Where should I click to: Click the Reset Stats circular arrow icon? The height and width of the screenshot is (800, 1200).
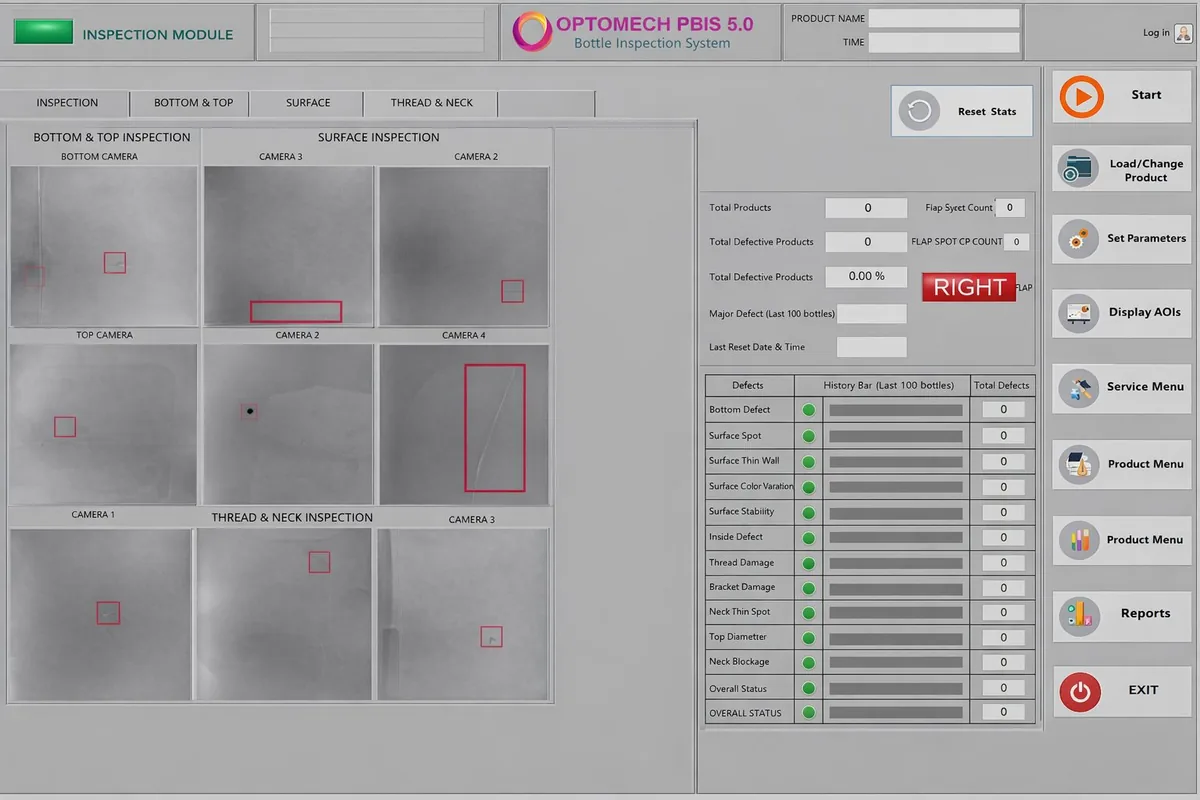[x=918, y=111]
